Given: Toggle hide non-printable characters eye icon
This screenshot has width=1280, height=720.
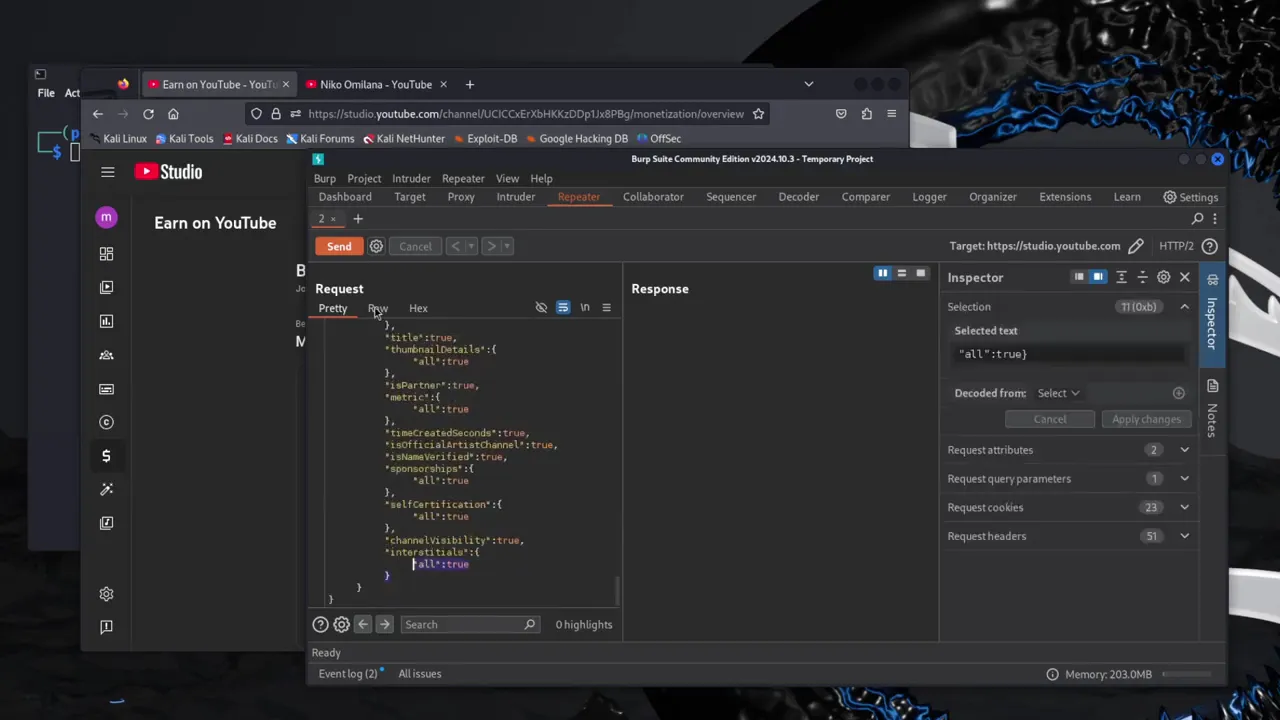Looking at the screenshot, I should (541, 308).
